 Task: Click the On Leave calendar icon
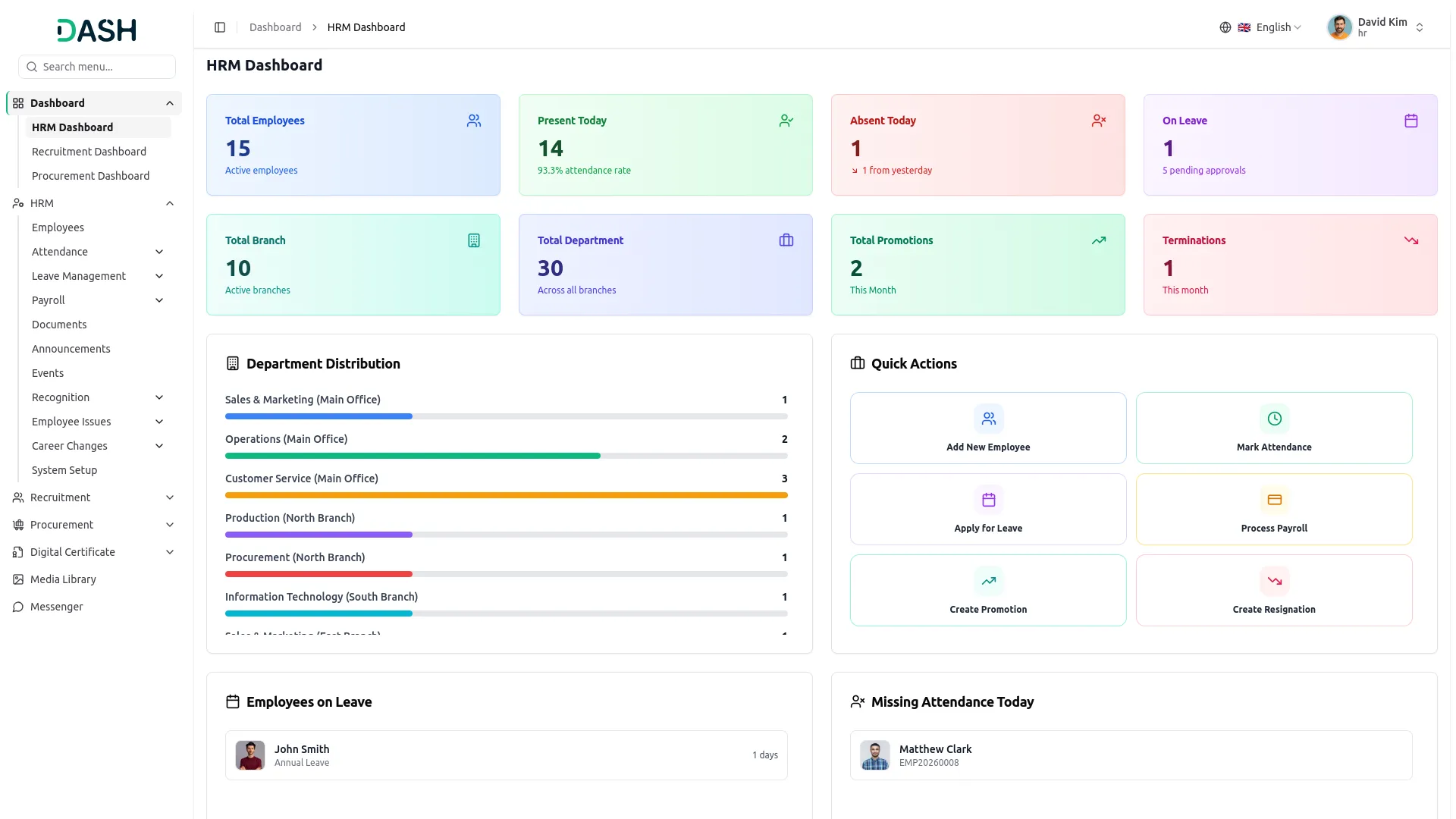[x=1411, y=121]
